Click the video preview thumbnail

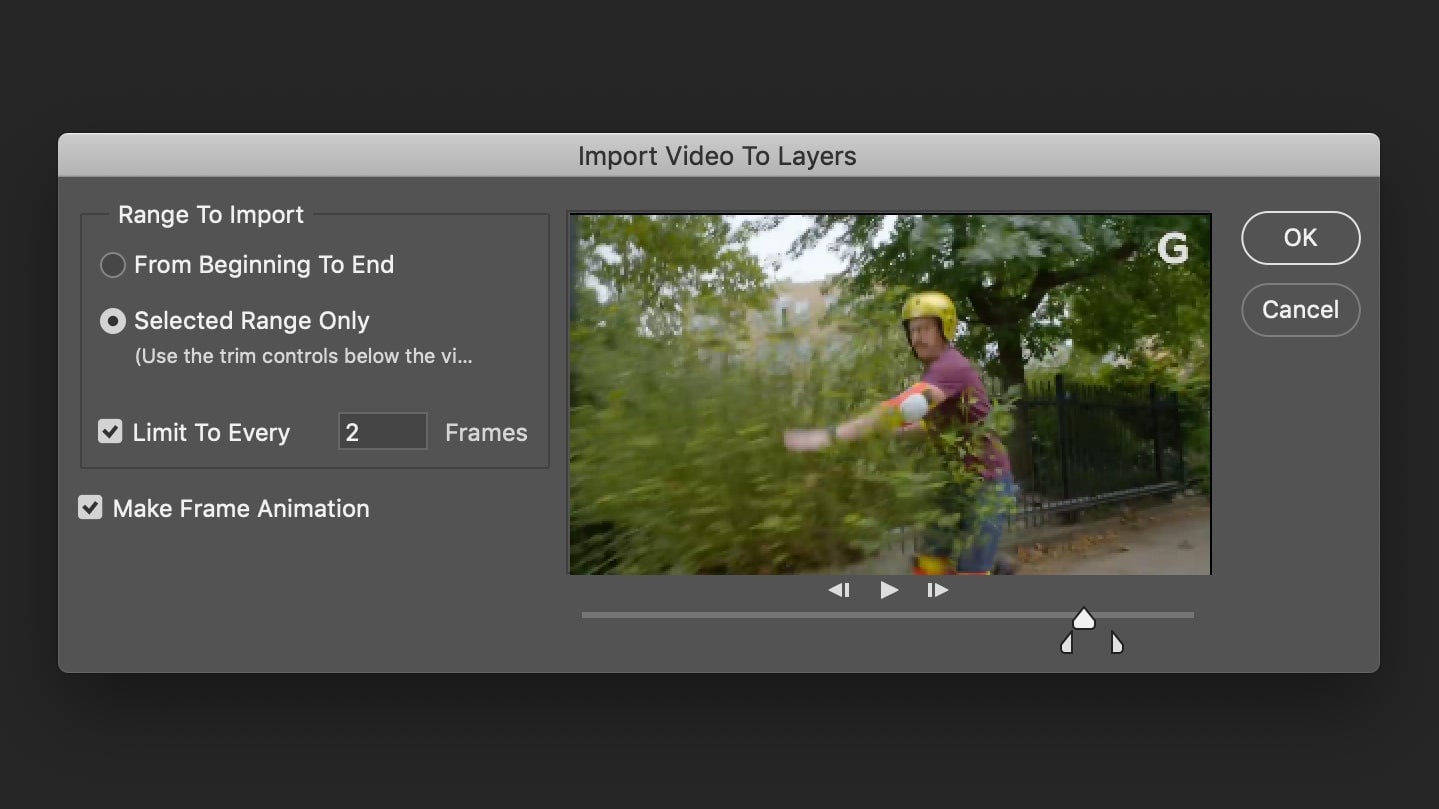tap(889, 392)
